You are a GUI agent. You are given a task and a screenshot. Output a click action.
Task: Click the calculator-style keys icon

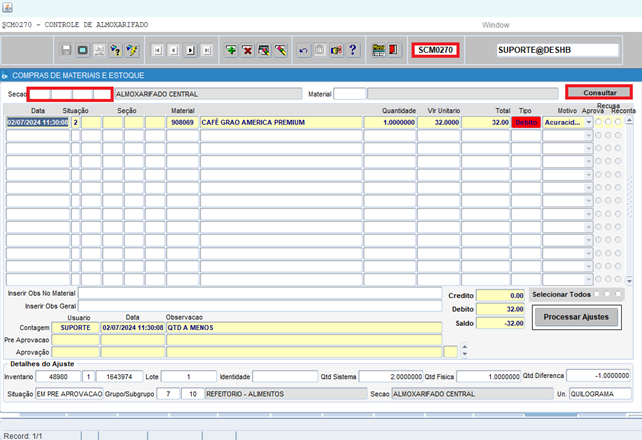pyautogui.click(x=378, y=50)
